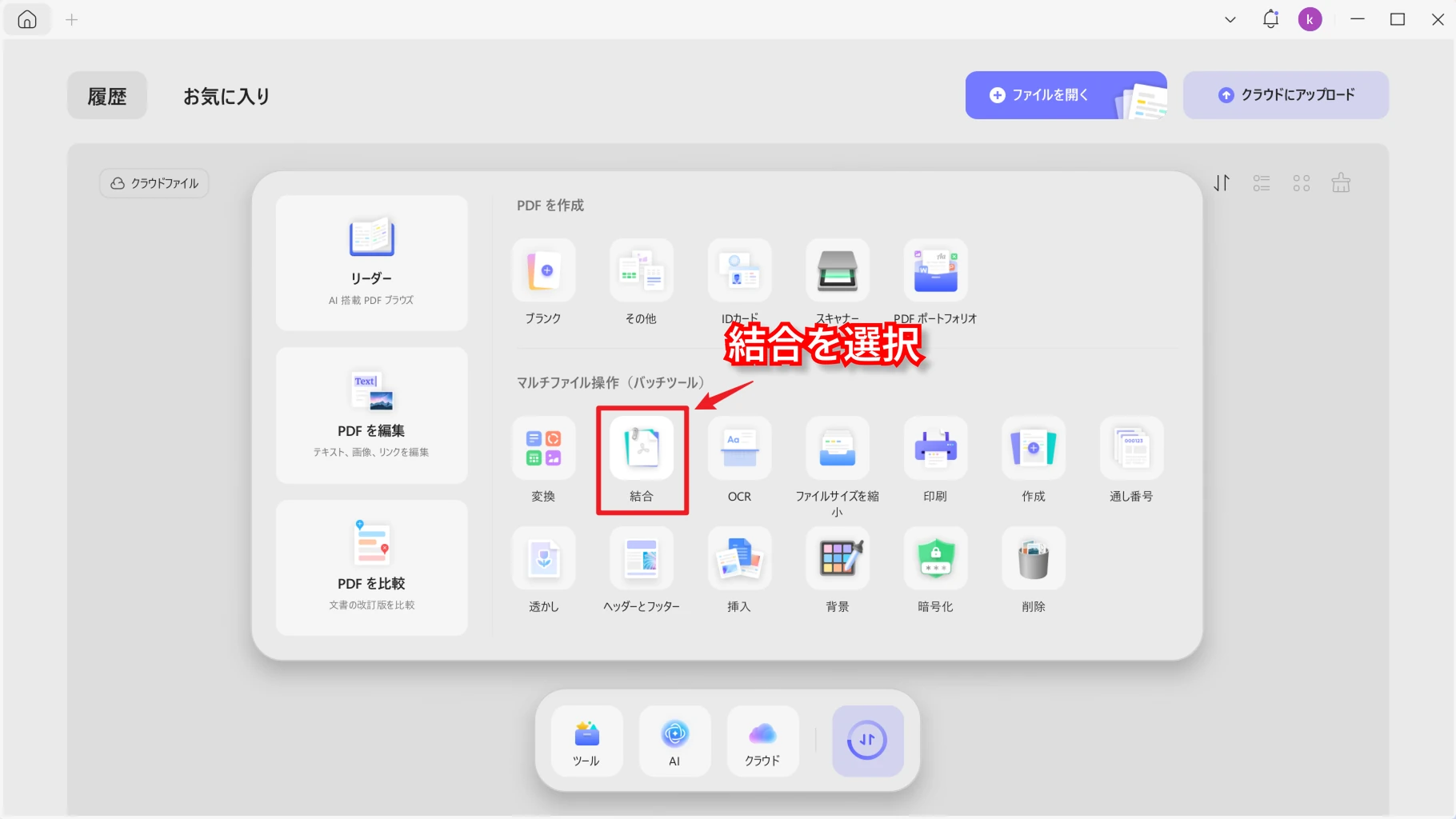Select the 結合 merge tool
Image resolution: width=1456 pixels, height=819 pixels.
642,448
